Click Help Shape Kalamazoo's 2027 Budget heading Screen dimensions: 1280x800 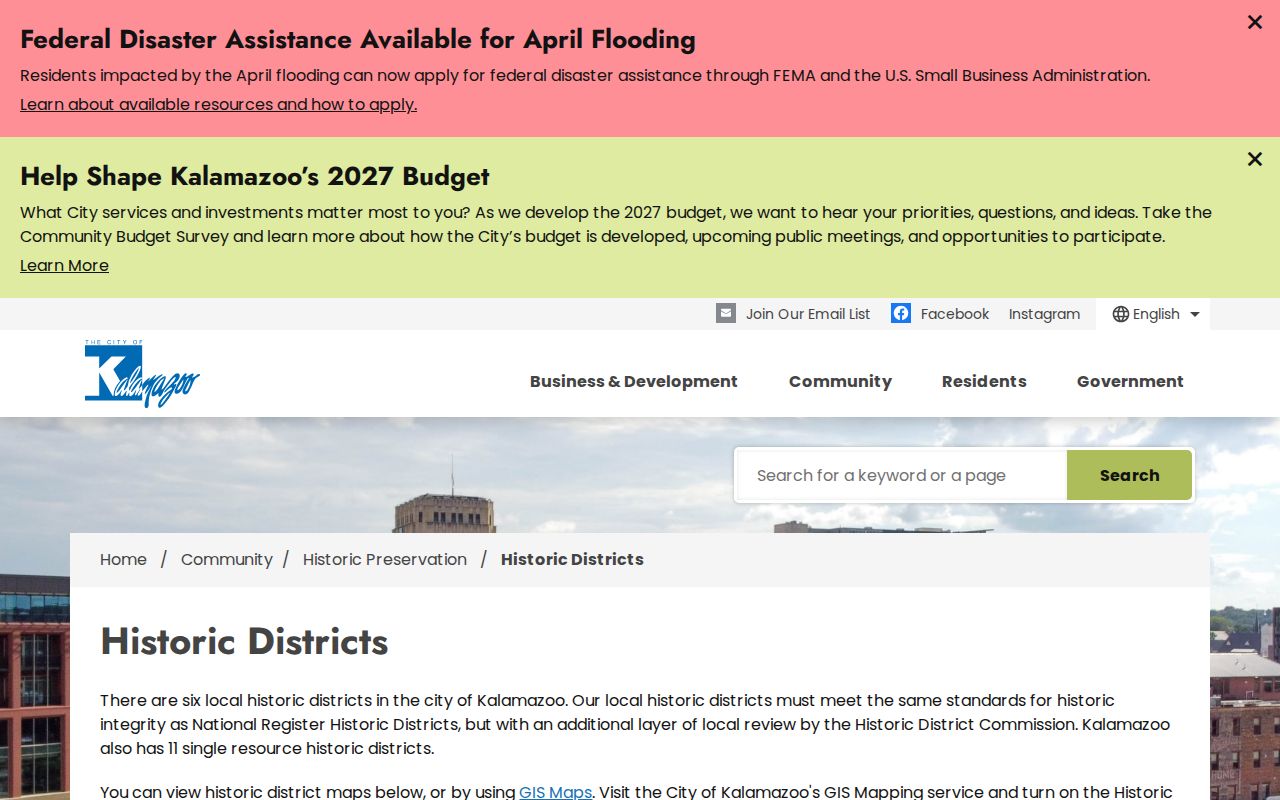255,176
